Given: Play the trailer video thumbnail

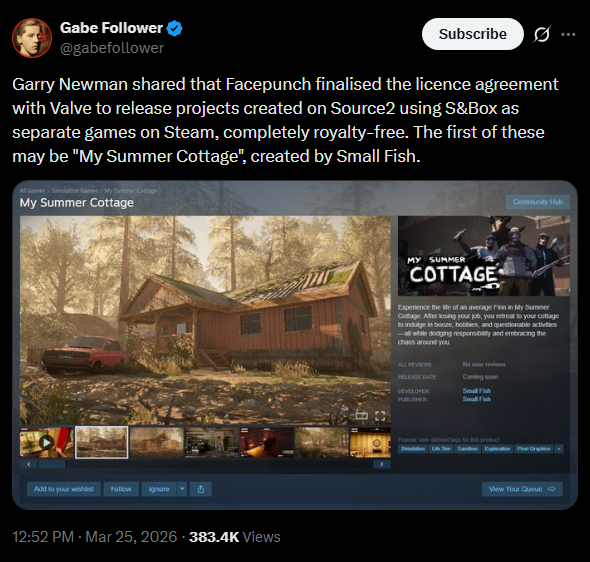Looking at the screenshot, I should [47, 442].
